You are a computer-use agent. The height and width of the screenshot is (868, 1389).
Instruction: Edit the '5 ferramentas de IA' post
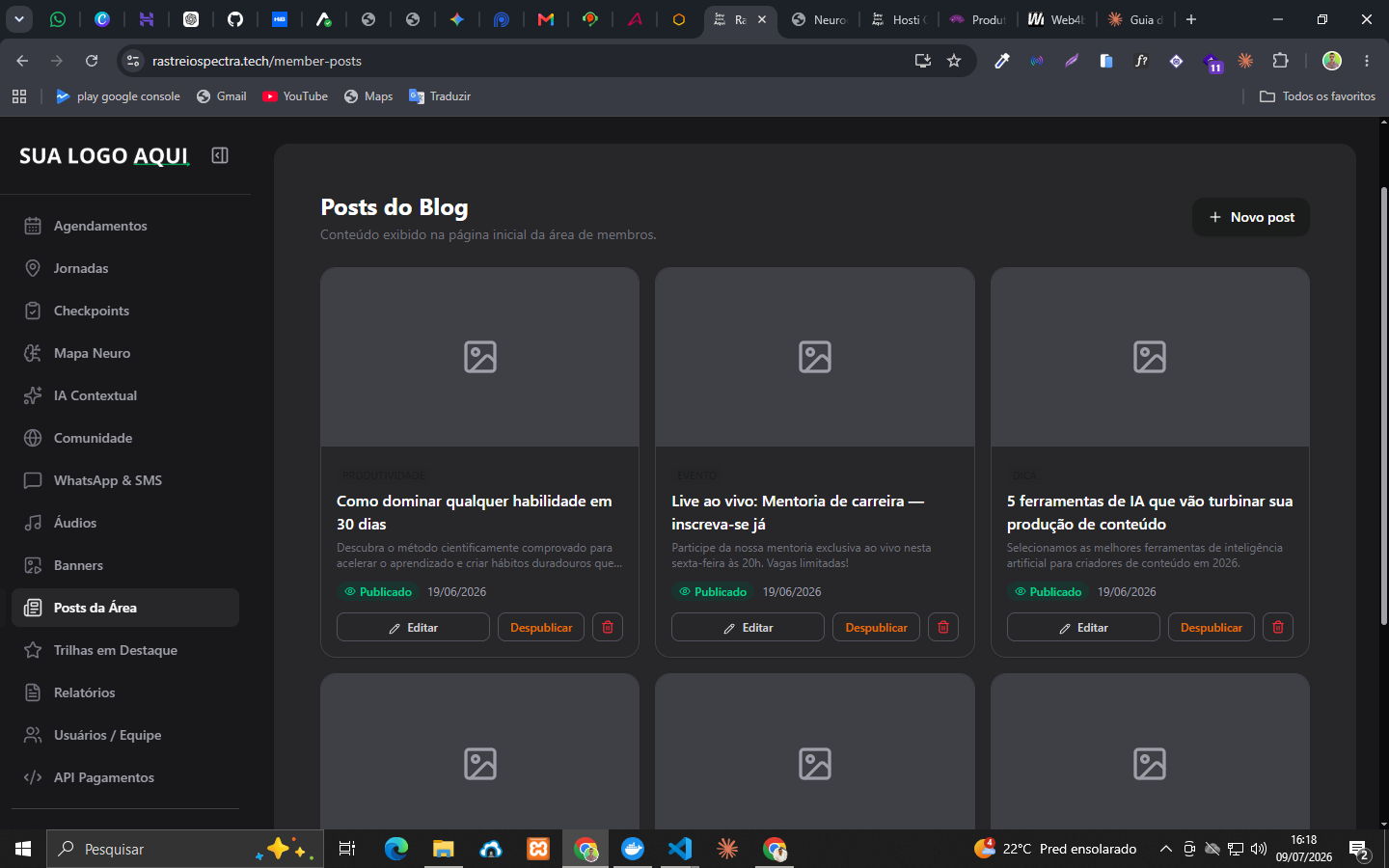1083,627
